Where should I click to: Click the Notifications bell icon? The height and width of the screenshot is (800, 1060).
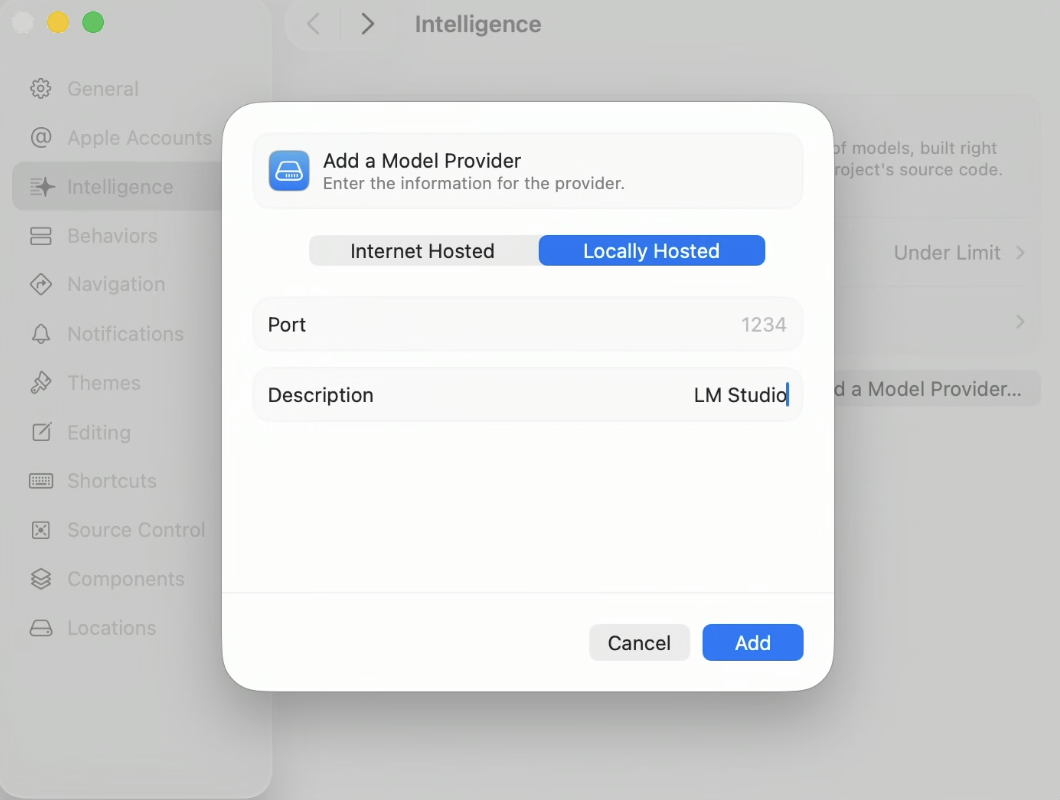point(41,333)
